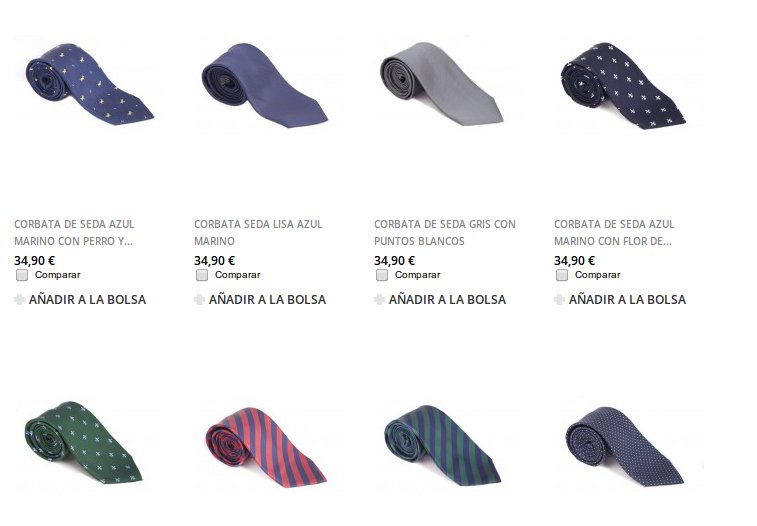Add grey silk tie to bag
The image size is (757, 526).
[x=447, y=300]
